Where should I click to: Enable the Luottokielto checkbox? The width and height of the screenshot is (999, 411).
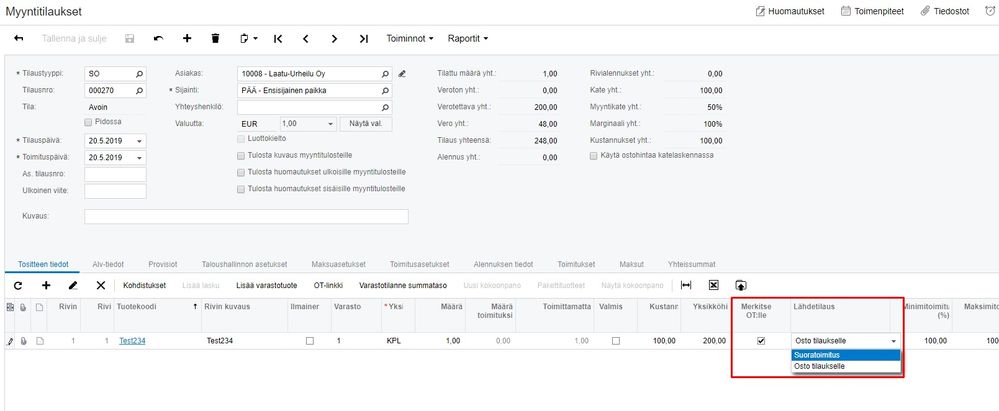tap(240, 139)
